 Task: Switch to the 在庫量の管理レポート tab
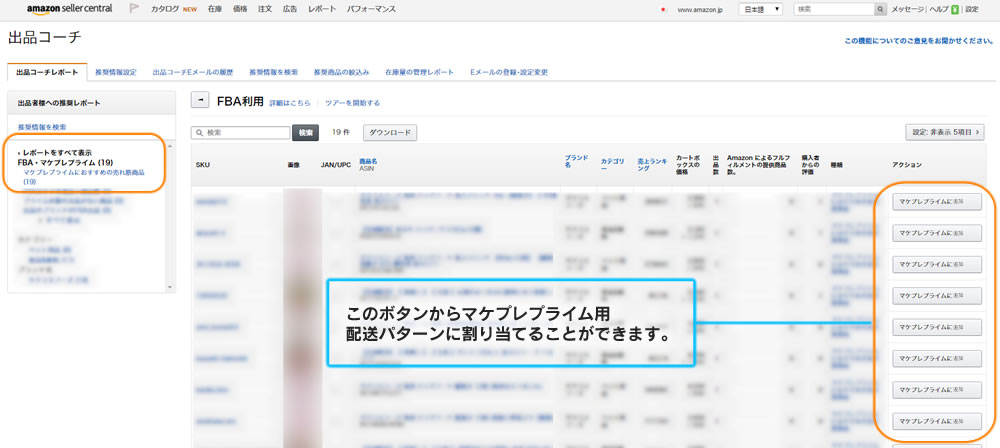[419, 72]
